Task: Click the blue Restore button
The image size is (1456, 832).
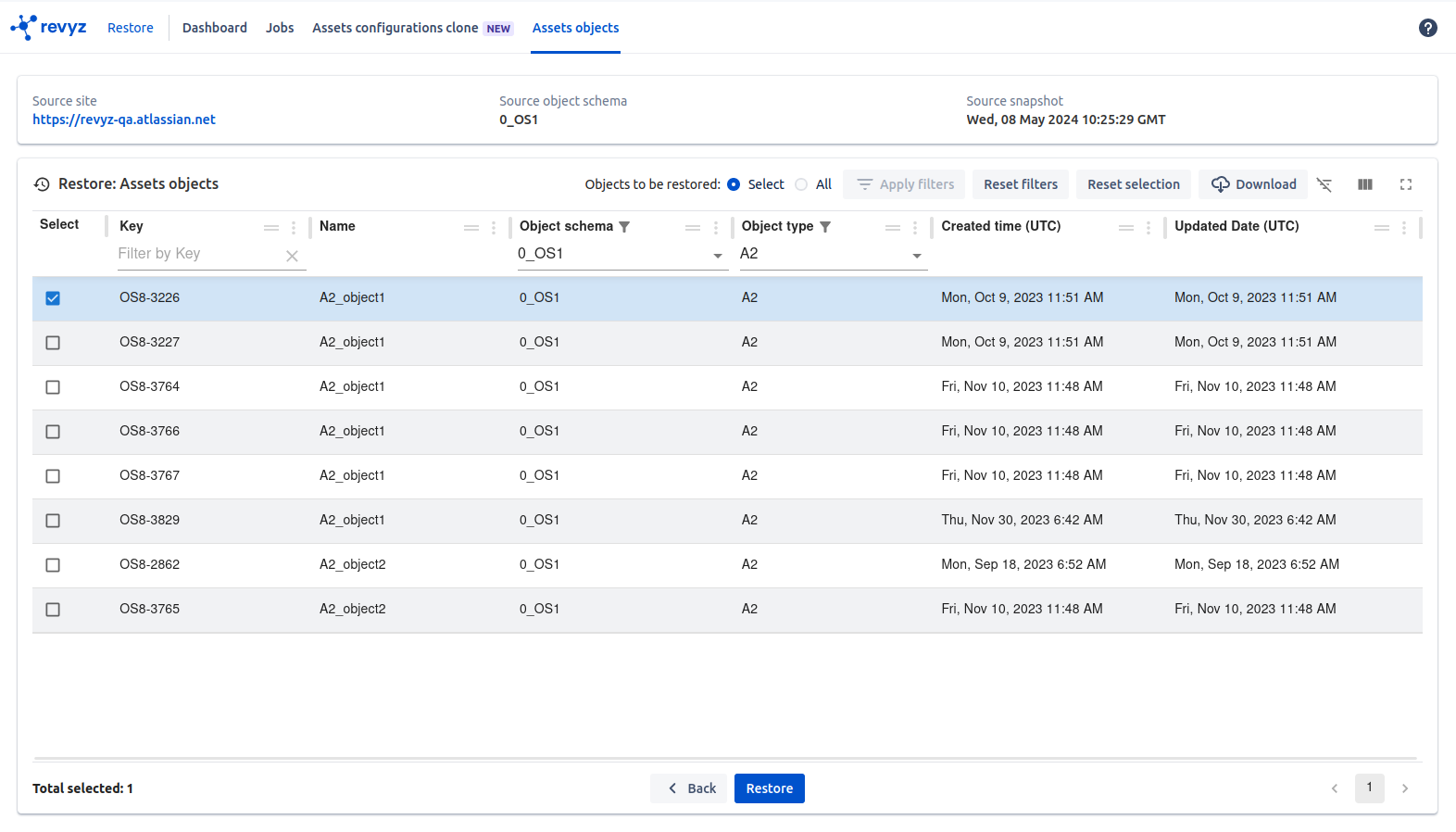Action: [x=770, y=788]
